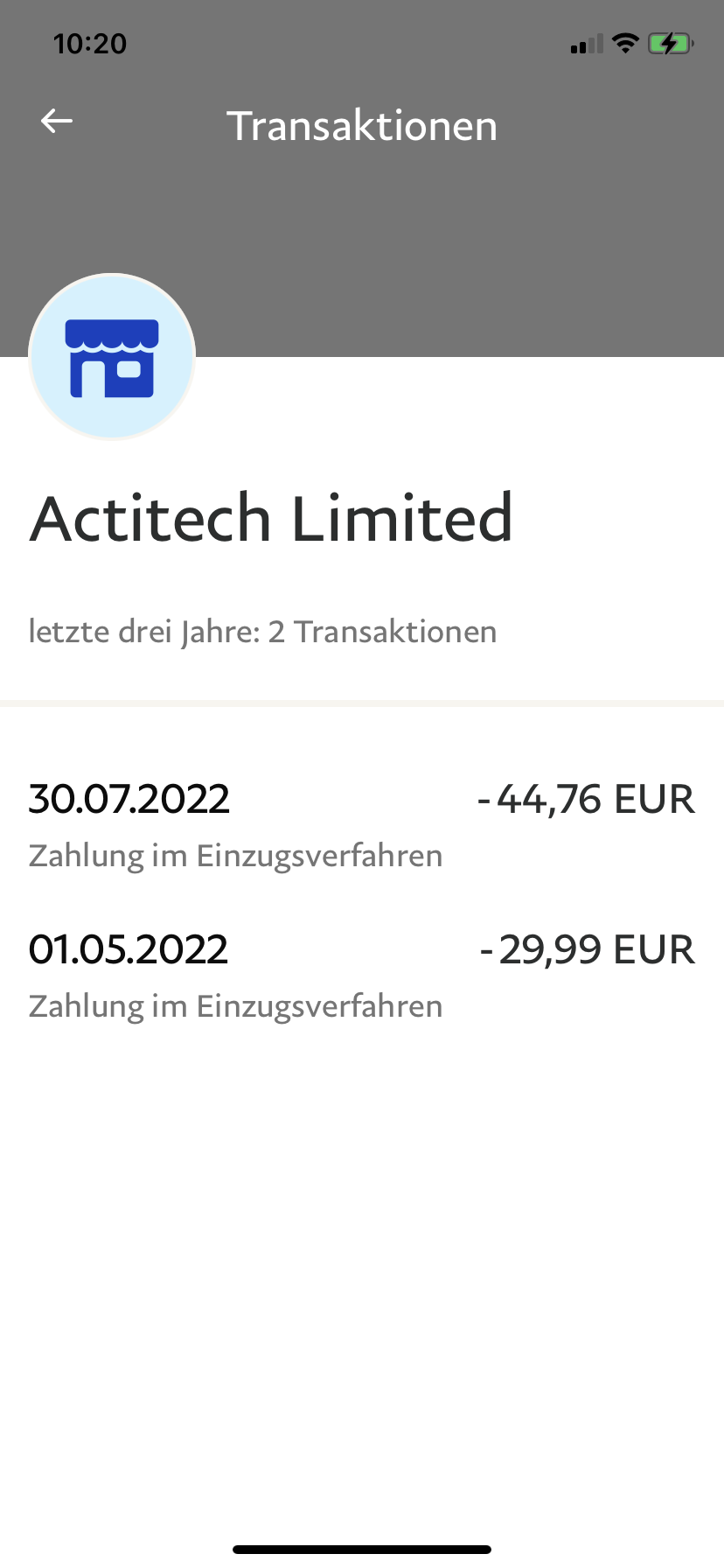The image size is (724, 1568).
Task: Tap the 'letzte drei Jahre' text
Action: [144, 632]
